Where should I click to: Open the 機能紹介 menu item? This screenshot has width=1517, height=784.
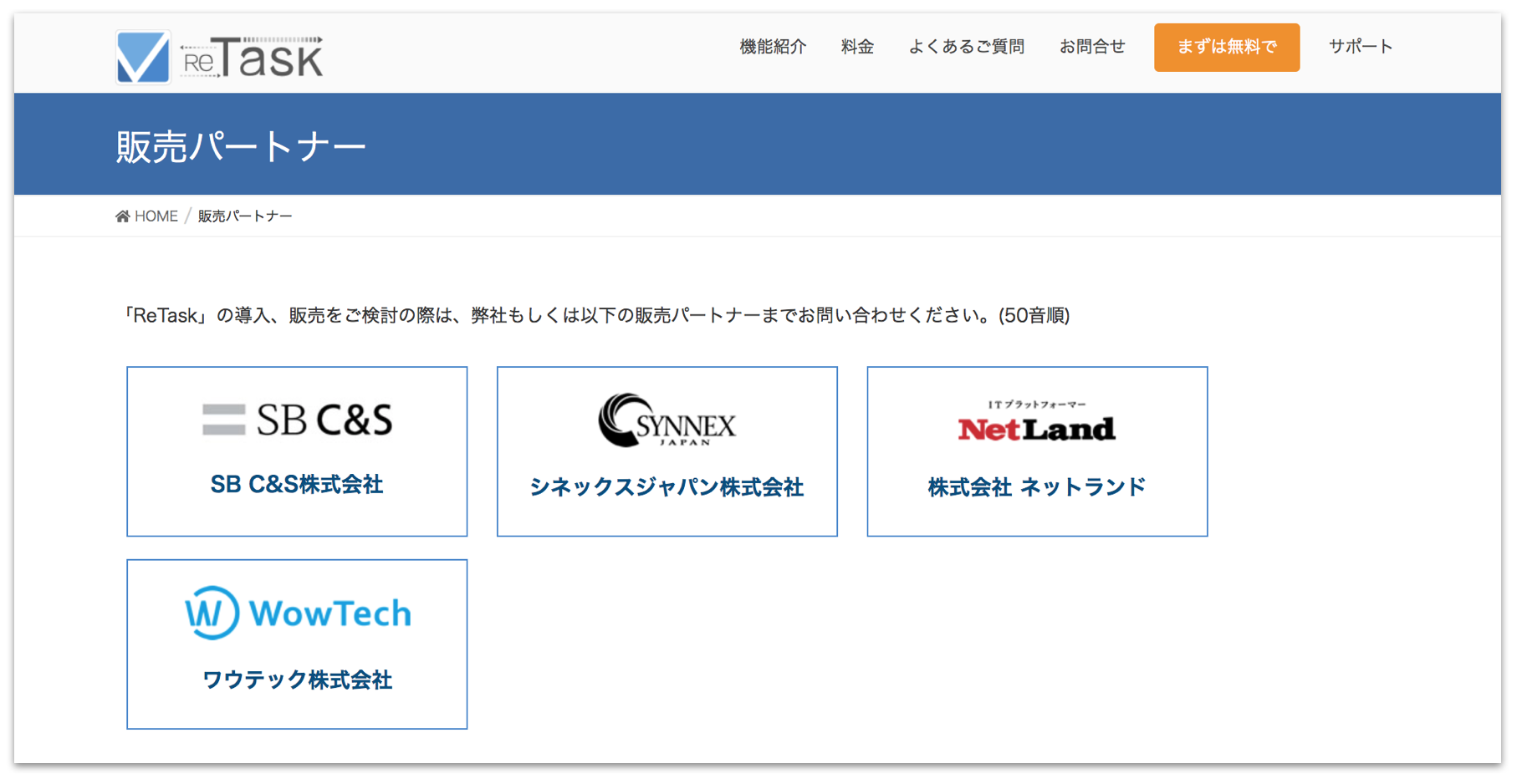pyautogui.click(x=773, y=47)
